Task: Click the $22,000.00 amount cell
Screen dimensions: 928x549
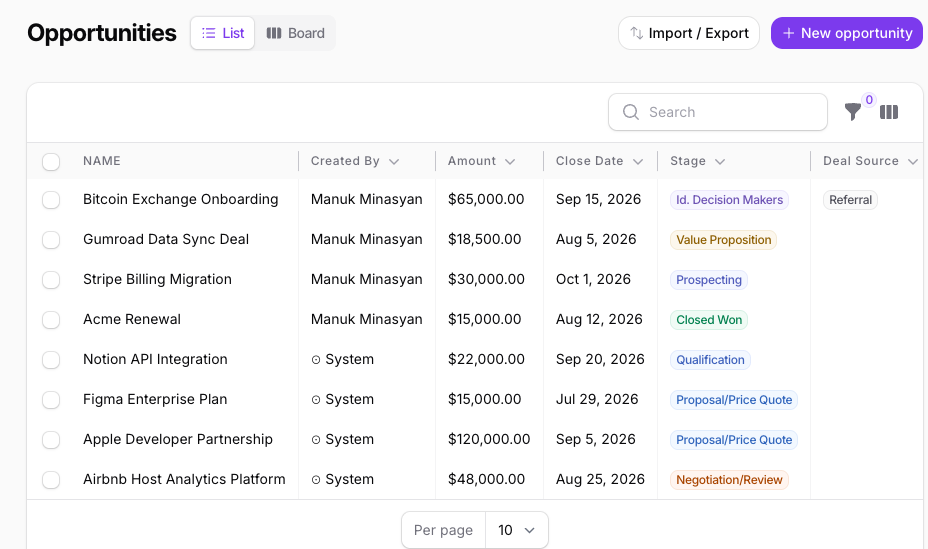Action: tap(486, 359)
